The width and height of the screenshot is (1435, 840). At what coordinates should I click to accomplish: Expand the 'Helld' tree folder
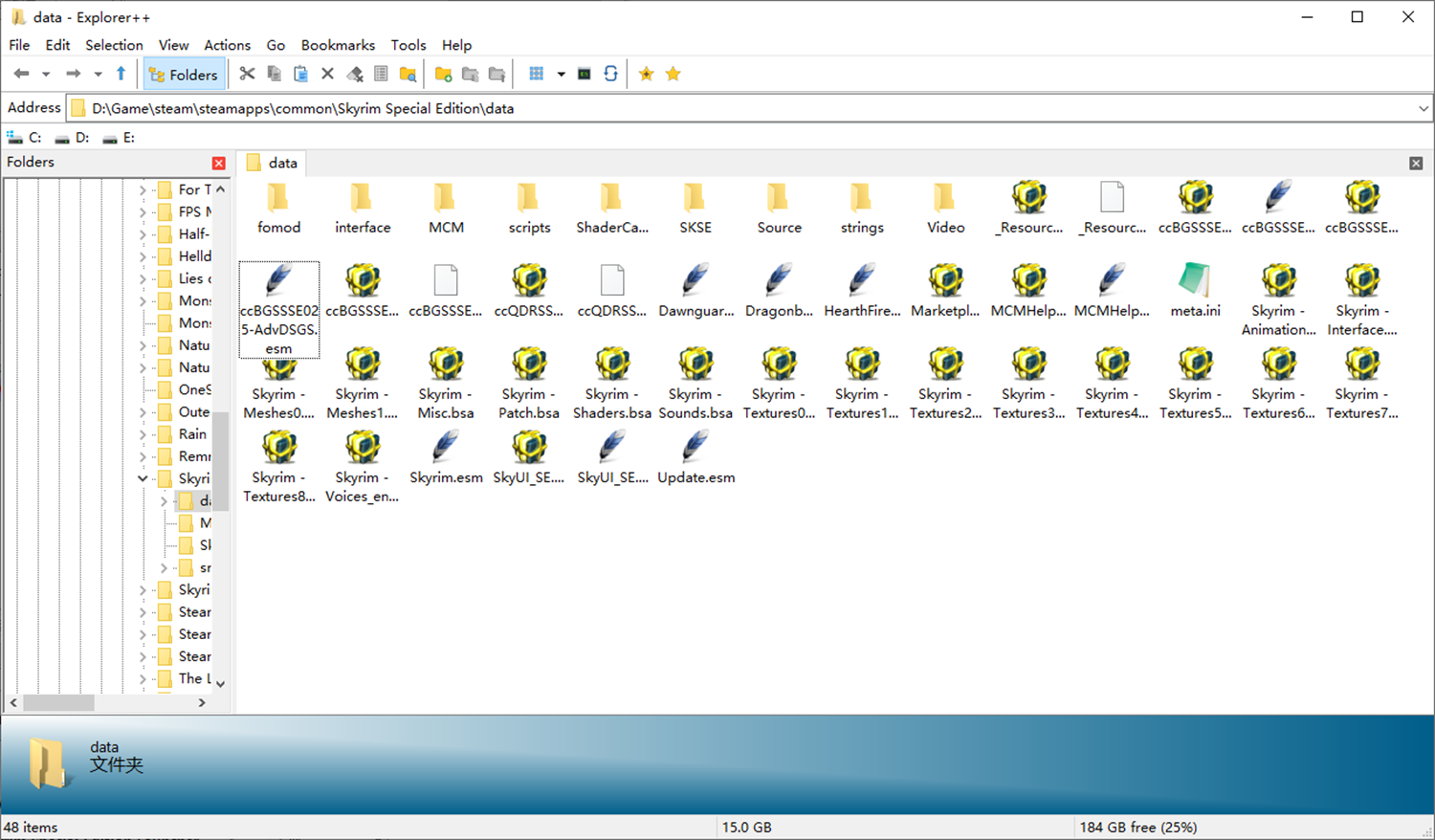click(143, 256)
